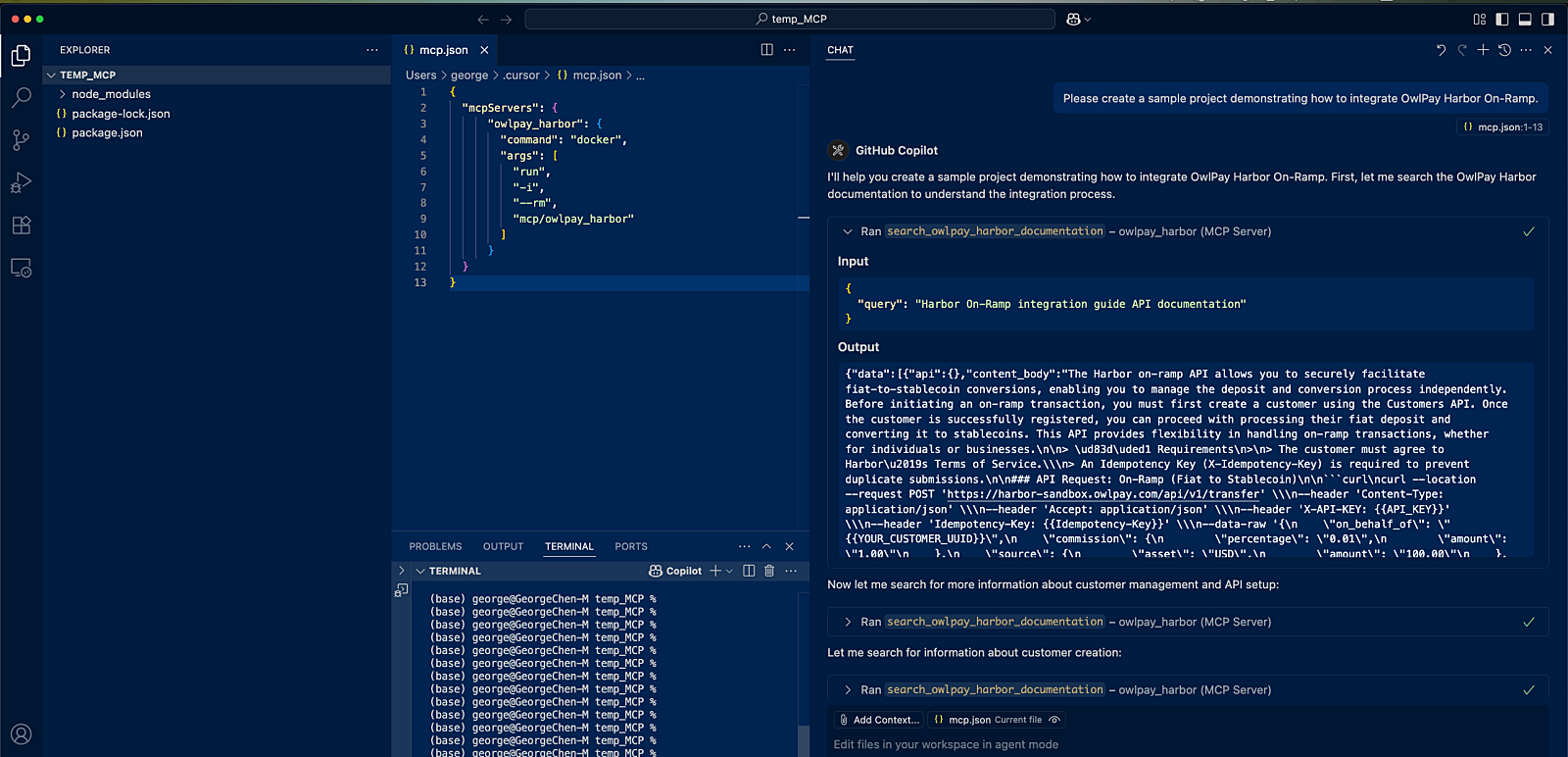The width and height of the screenshot is (1568, 757).
Task: Click the .cursor breadcrumb
Action: 521,76
